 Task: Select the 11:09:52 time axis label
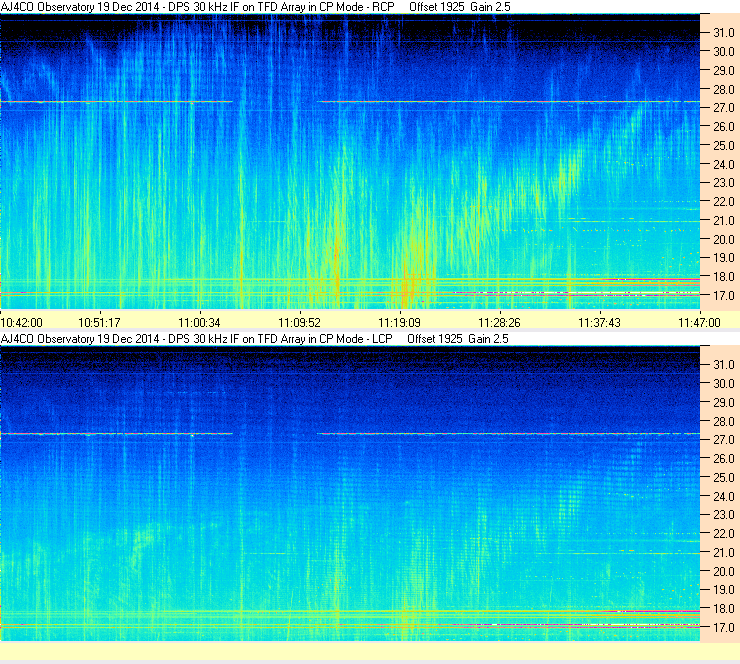coord(299,323)
